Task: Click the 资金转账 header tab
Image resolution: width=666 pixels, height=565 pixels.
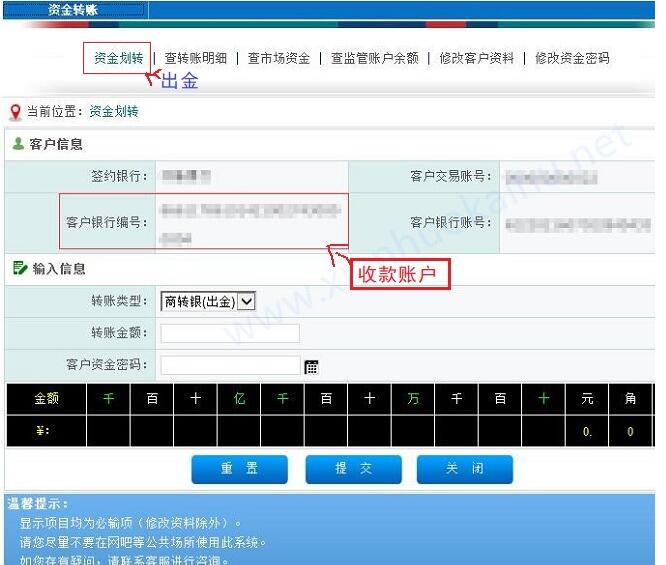Action: (x=74, y=10)
